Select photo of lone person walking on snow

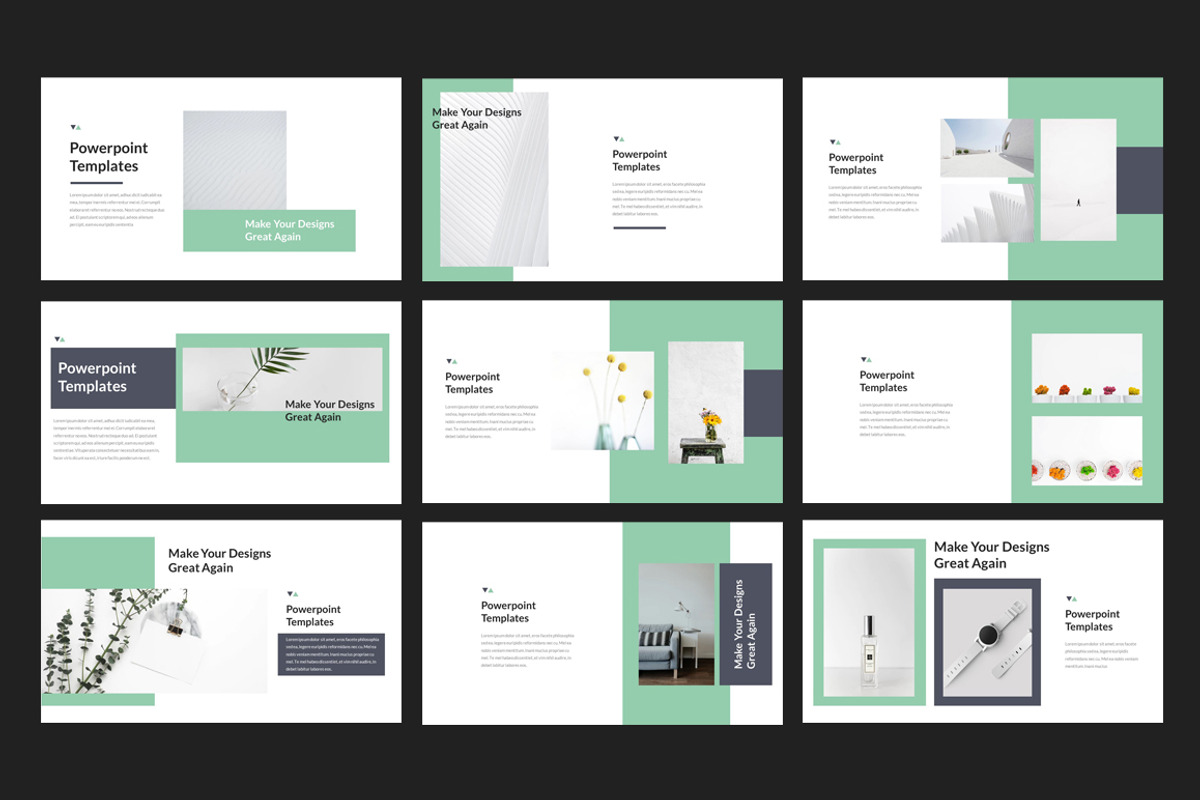1078,180
